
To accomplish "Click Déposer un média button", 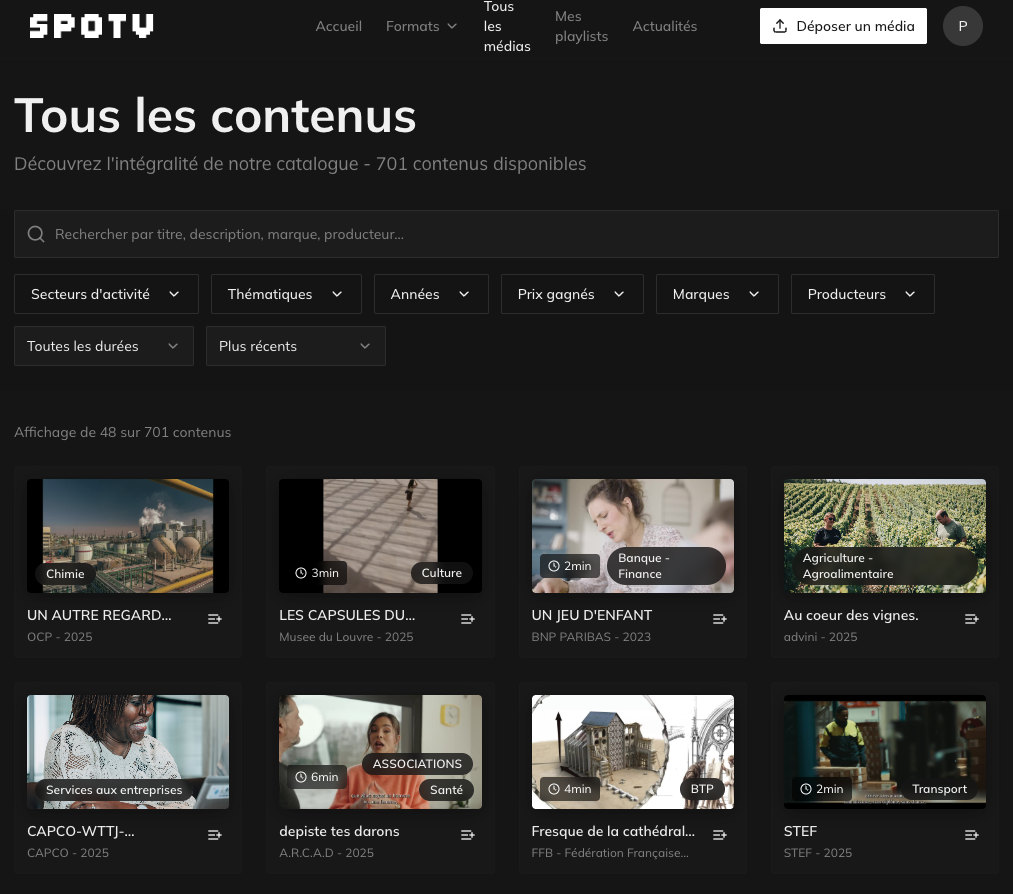I will 843,26.
